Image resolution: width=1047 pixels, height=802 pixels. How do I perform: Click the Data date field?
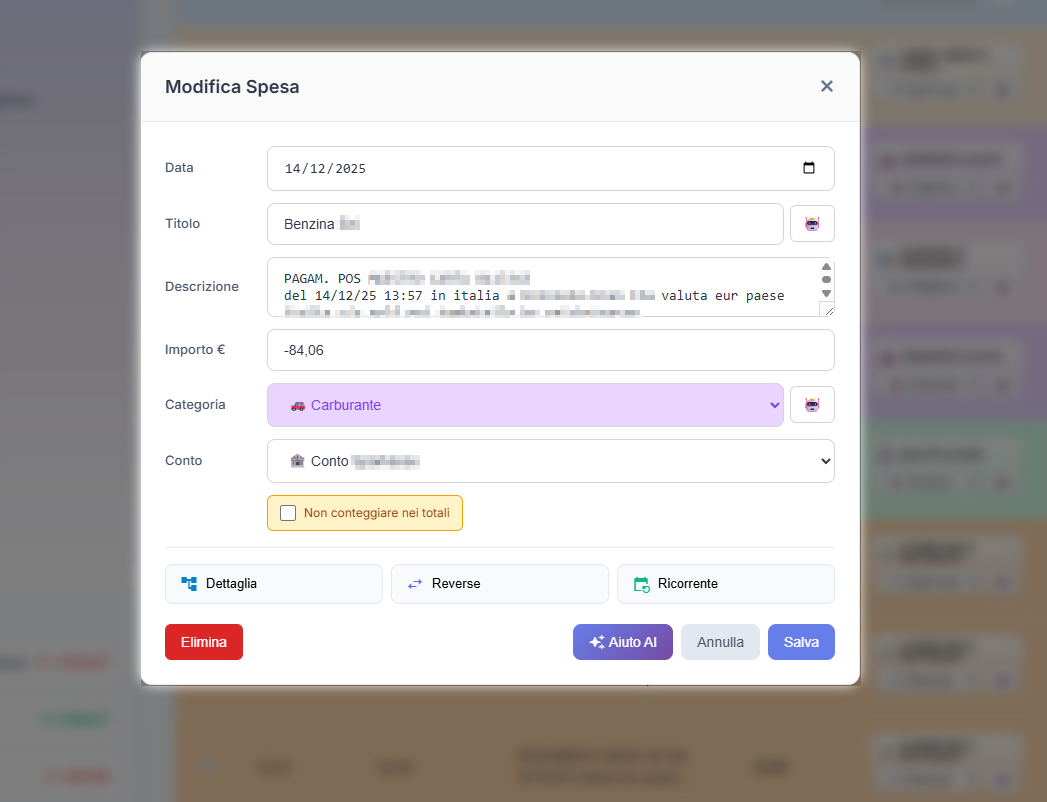551,168
